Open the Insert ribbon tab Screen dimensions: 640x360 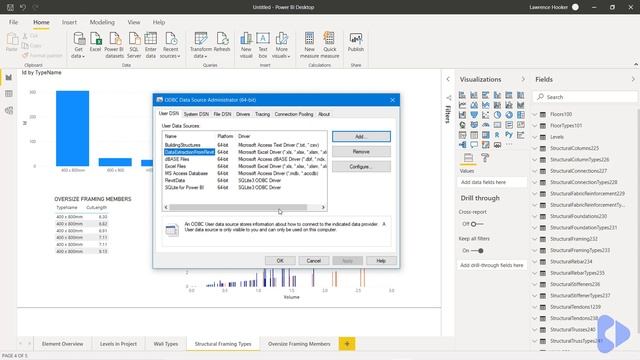(69, 22)
